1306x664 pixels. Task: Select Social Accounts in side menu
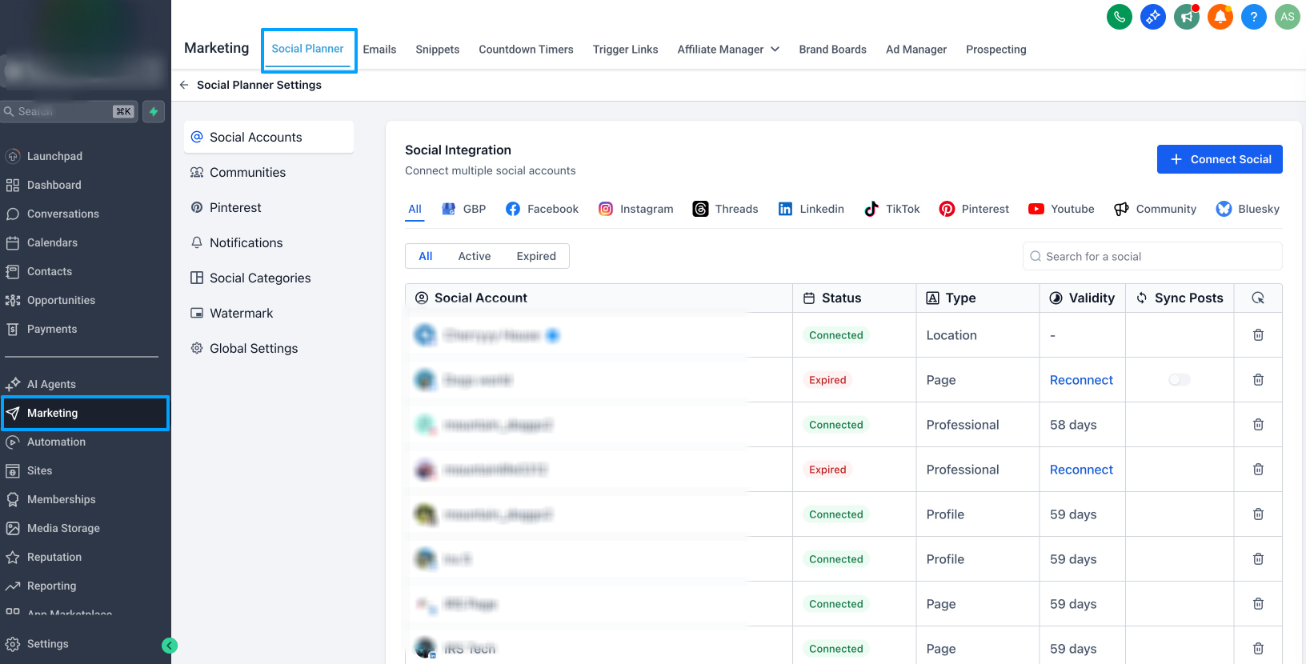click(269, 137)
